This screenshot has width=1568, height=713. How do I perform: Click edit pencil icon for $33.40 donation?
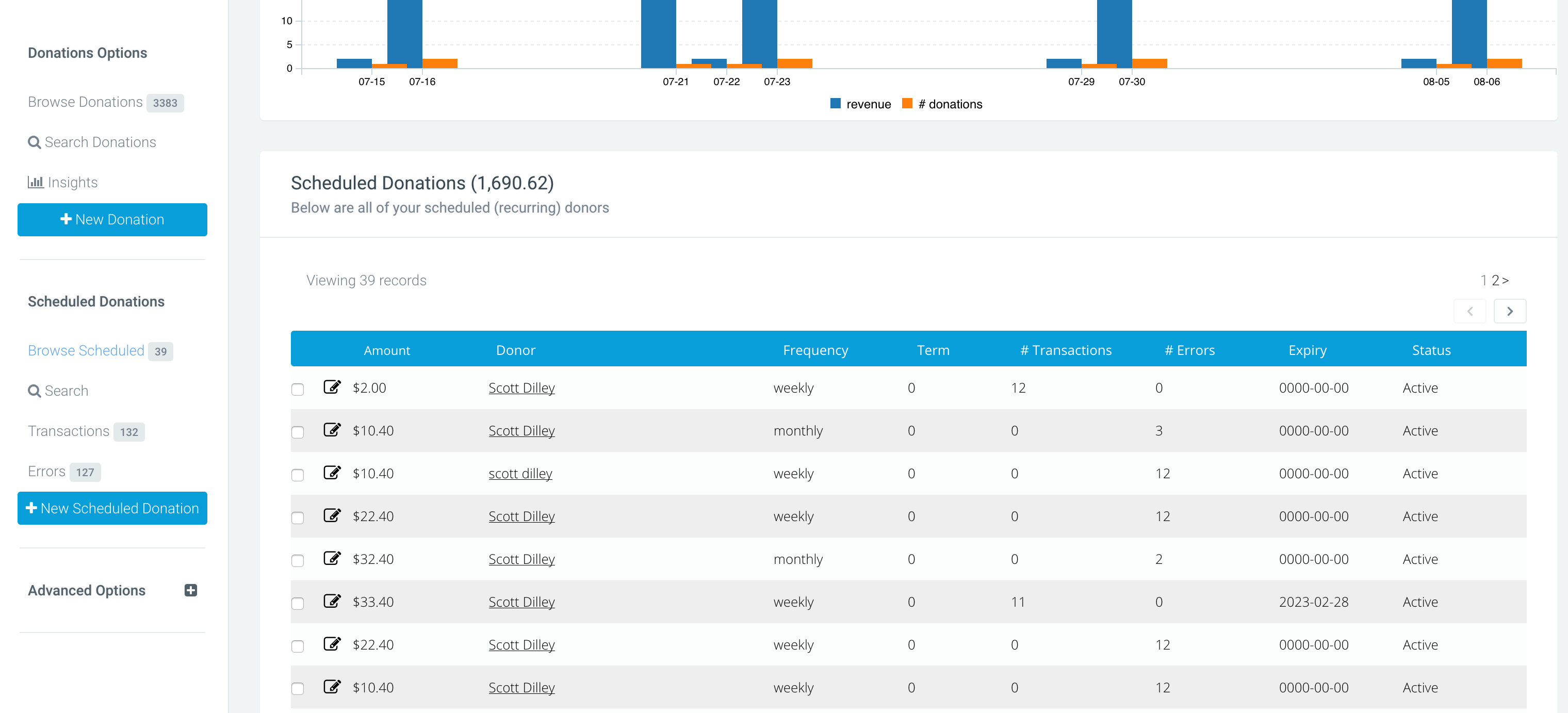tap(332, 601)
